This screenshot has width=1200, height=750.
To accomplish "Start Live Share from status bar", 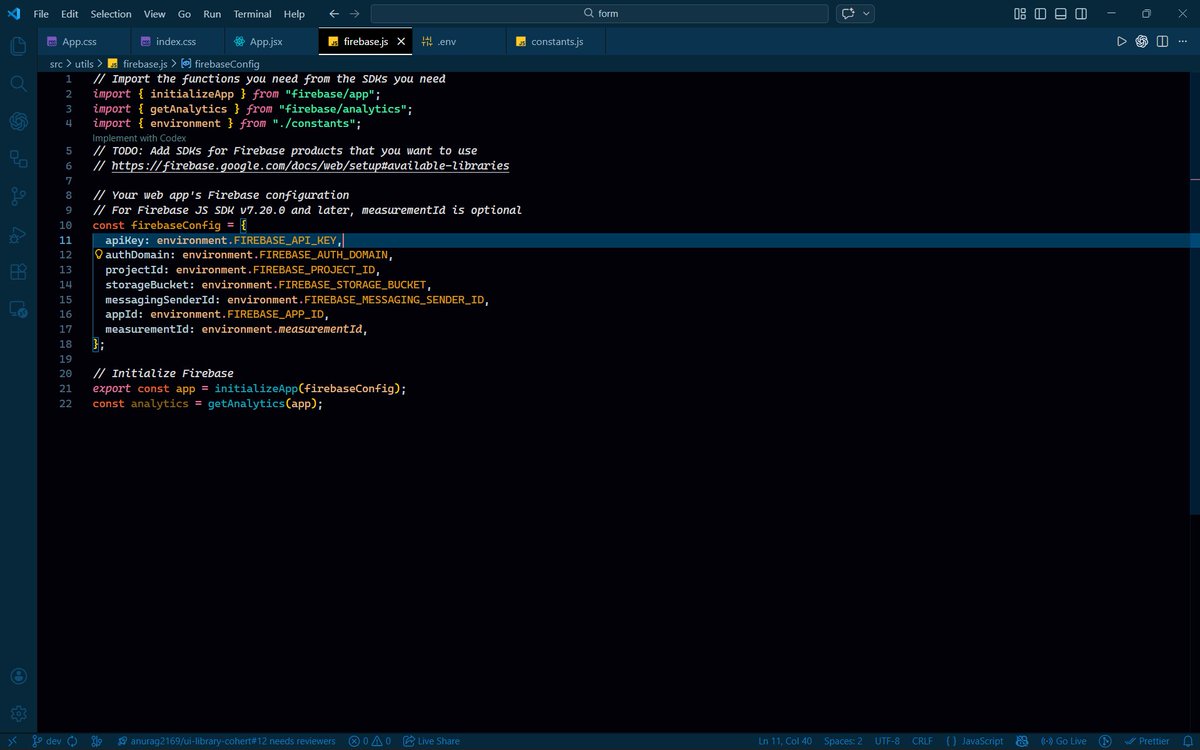I will pos(431,741).
